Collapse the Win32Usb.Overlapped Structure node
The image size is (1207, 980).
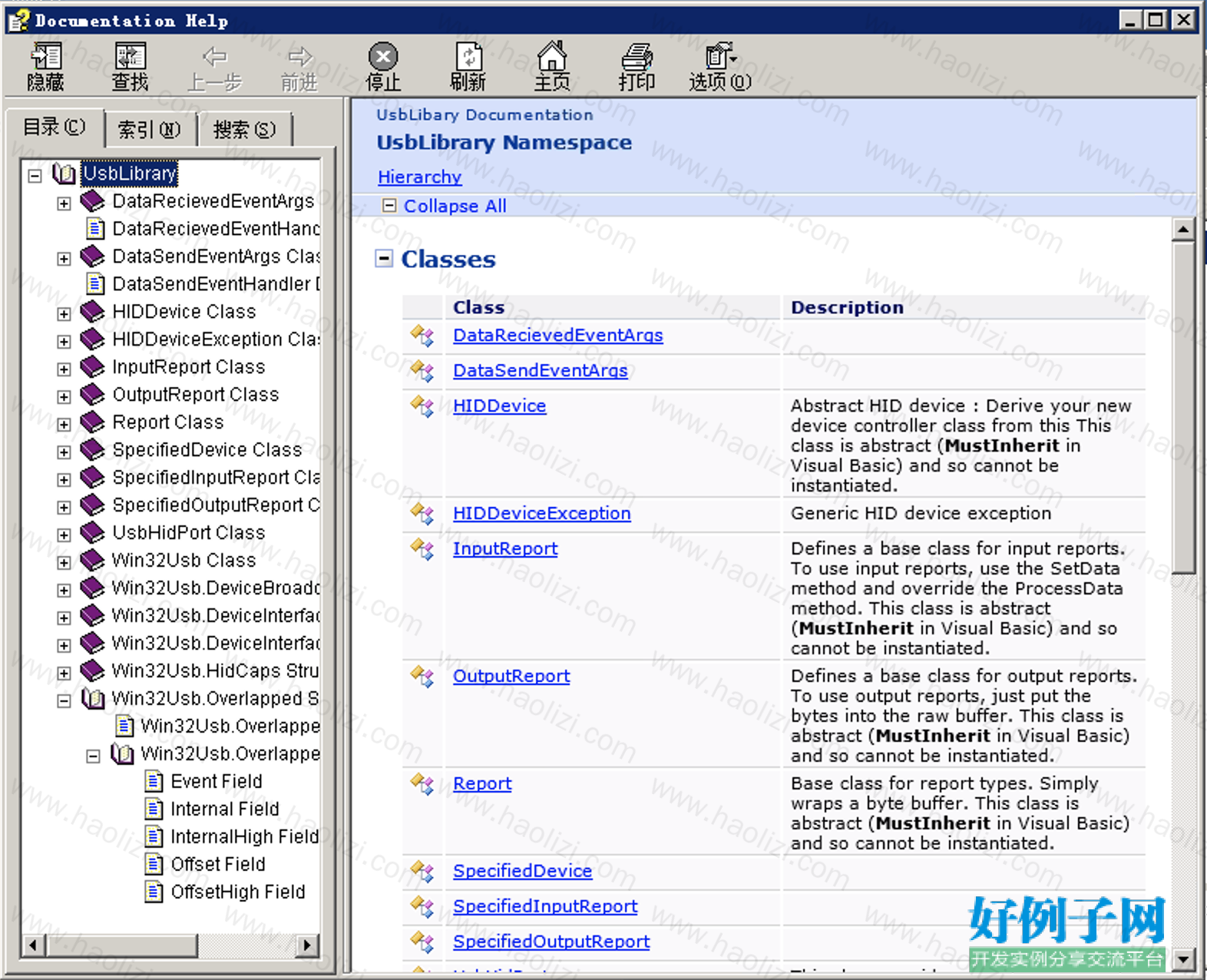click(x=64, y=700)
